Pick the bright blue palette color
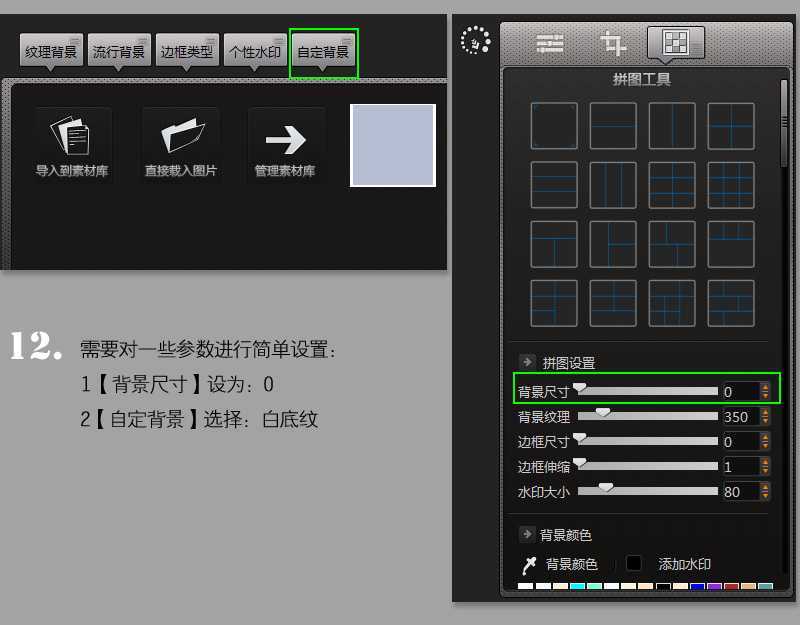The width and height of the screenshot is (800, 625). 697,586
